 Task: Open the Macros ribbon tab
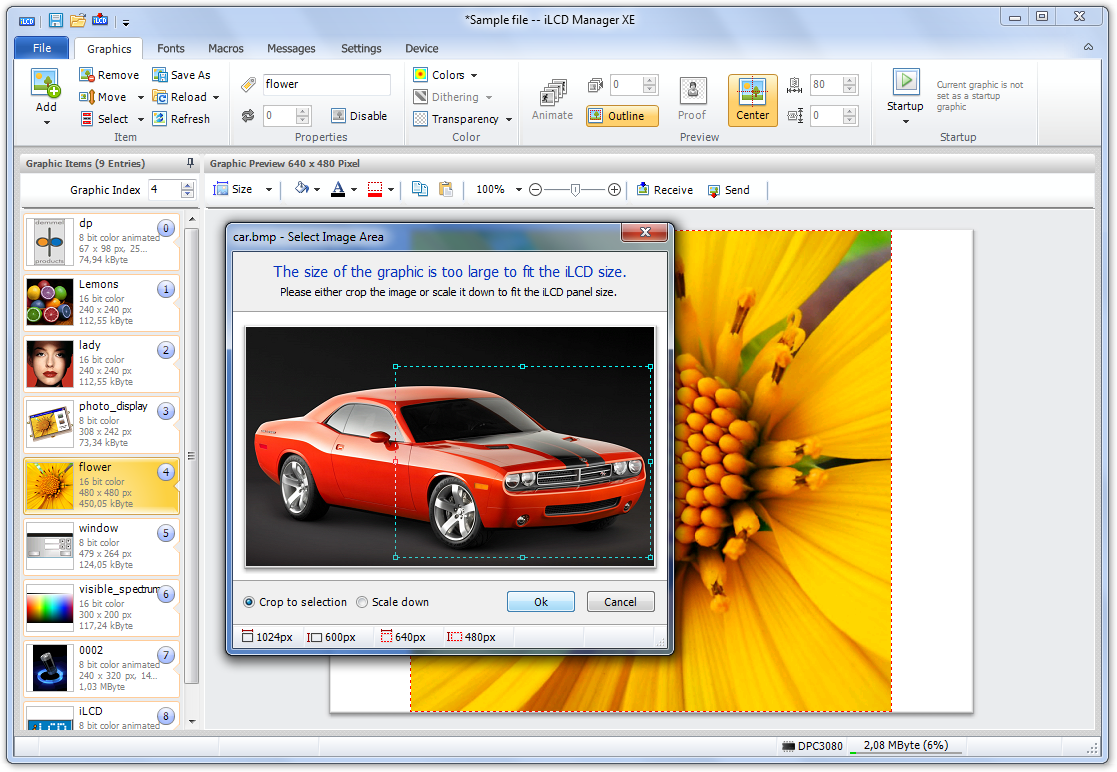click(226, 48)
